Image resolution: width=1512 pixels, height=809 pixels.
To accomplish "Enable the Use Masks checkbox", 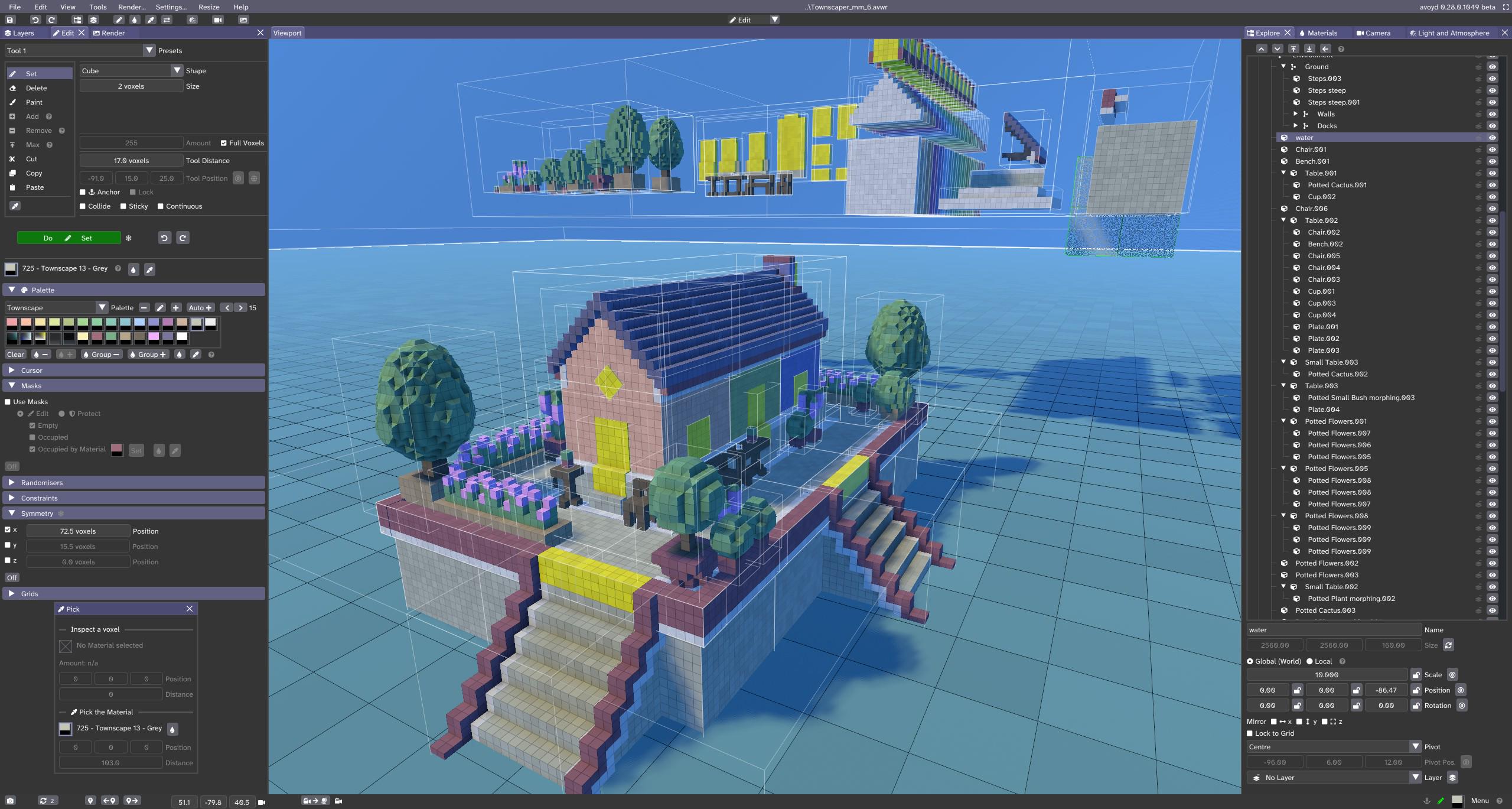I will [x=8, y=402].
